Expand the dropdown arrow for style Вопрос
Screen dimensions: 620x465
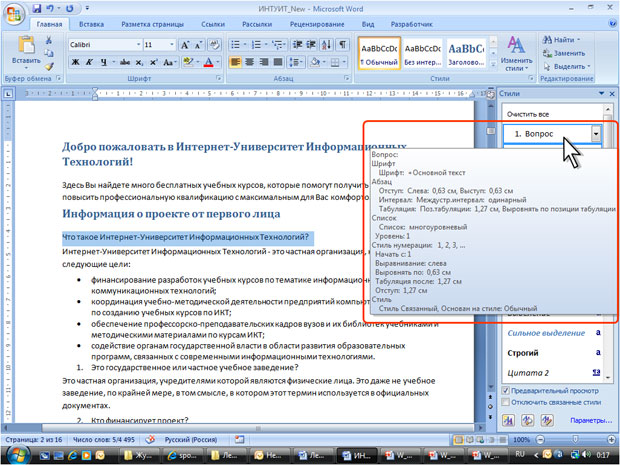tap(596, 132)
